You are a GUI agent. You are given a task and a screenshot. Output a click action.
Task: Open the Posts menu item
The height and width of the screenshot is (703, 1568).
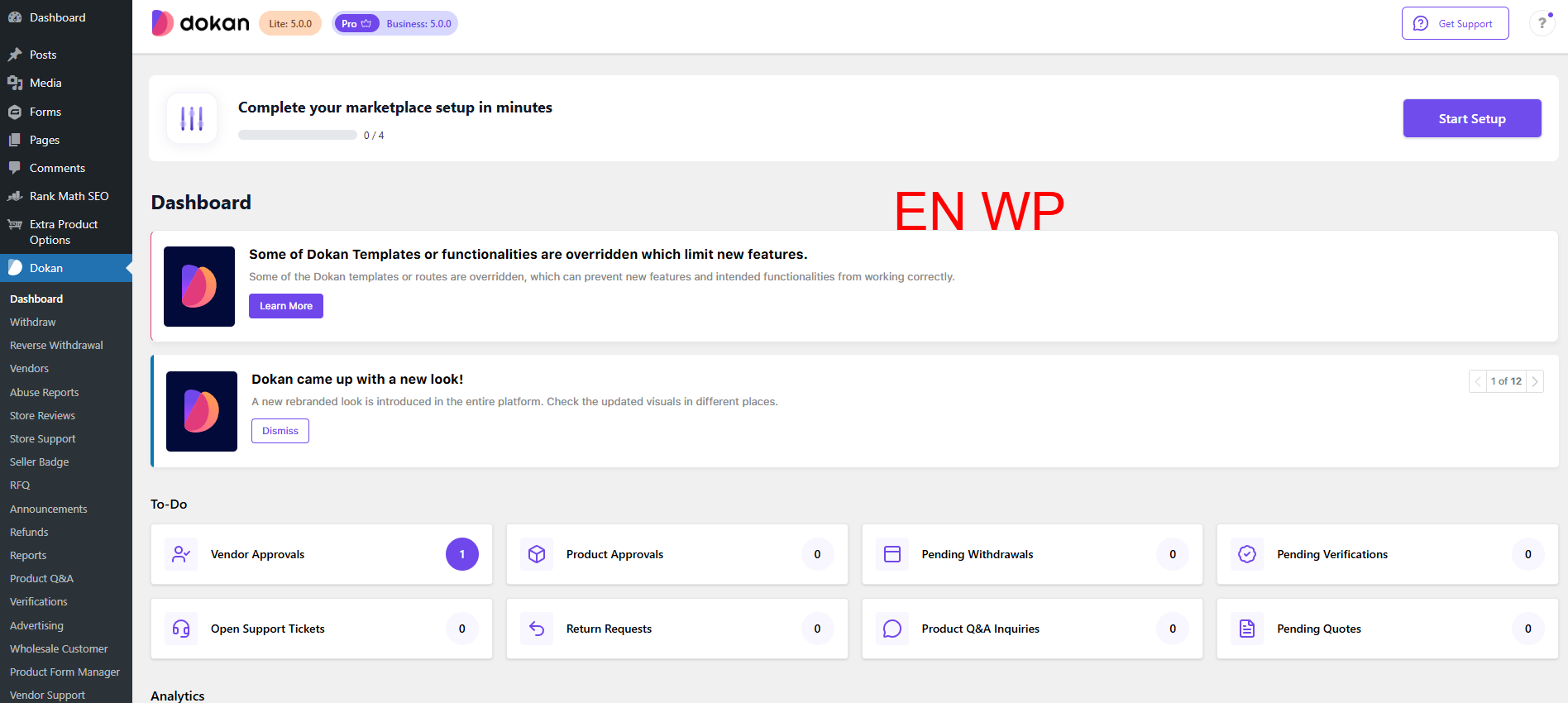pos(66,55)
